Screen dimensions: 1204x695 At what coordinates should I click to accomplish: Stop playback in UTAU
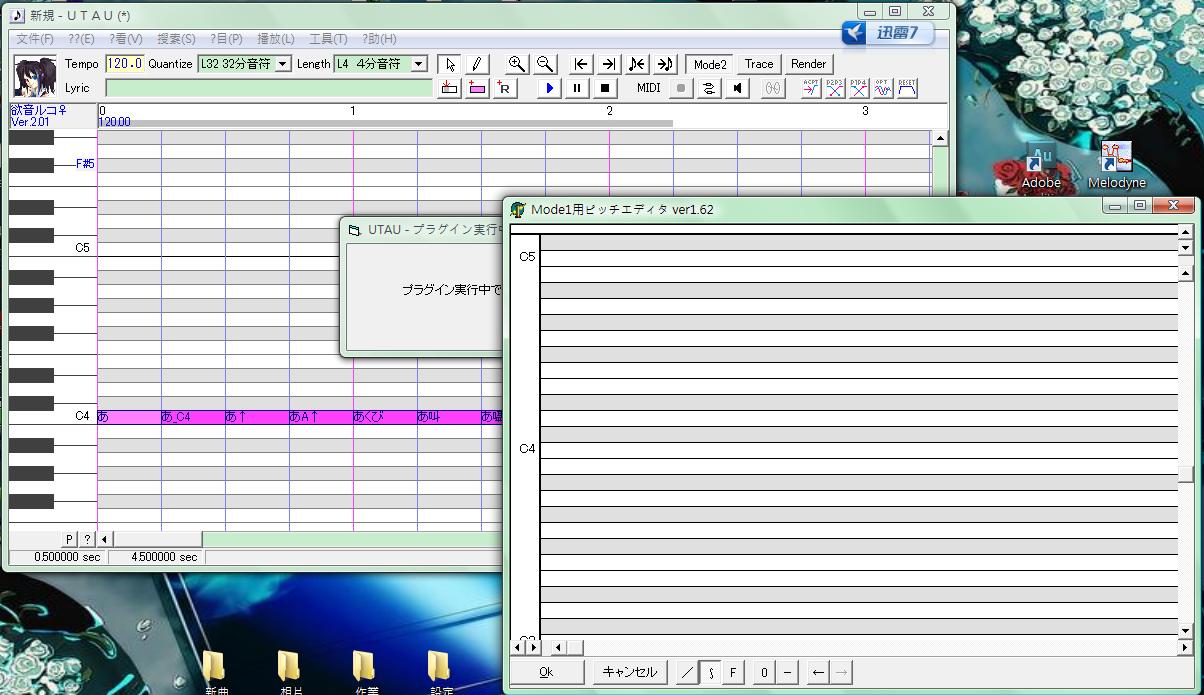[x=605, y=88]
